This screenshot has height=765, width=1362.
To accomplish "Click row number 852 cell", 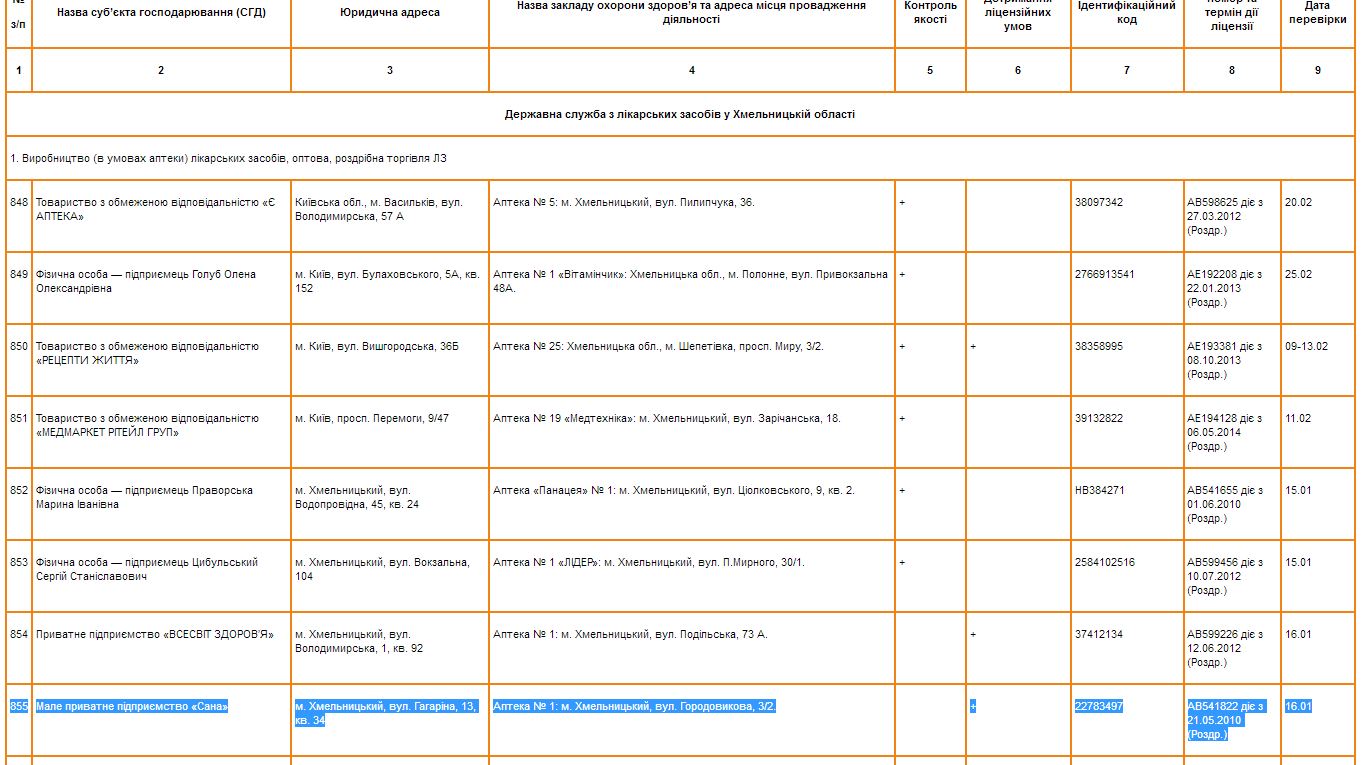I will 19,491.
